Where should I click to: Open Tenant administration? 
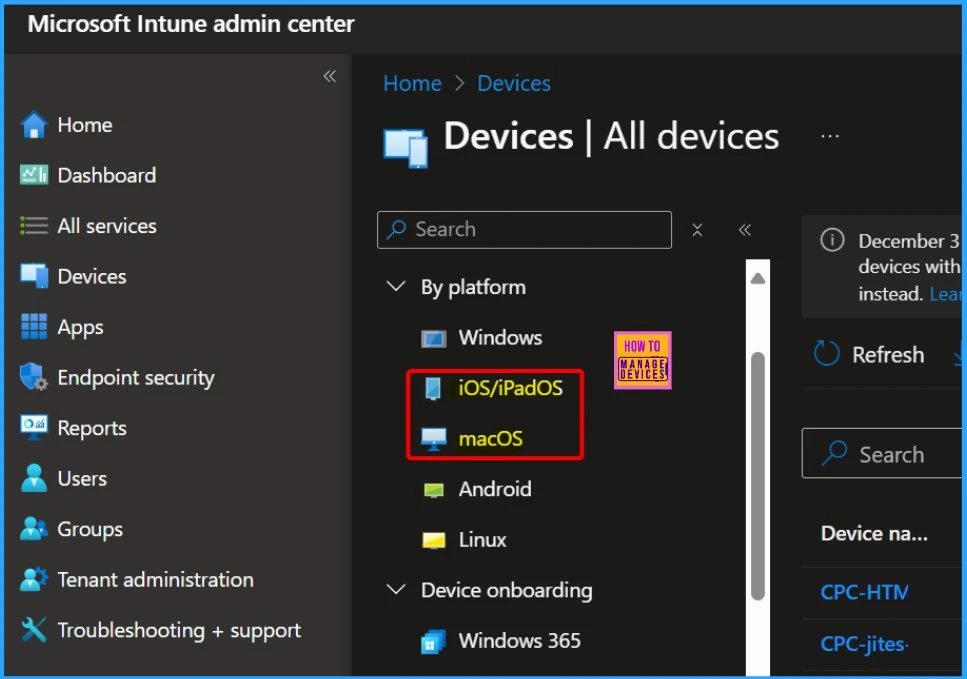click(x=155, y=580)
